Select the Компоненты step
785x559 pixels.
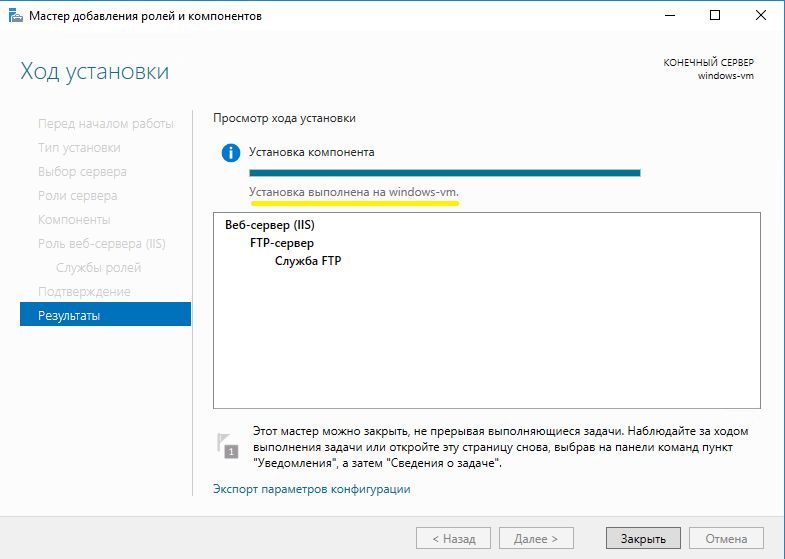(74, 220)
